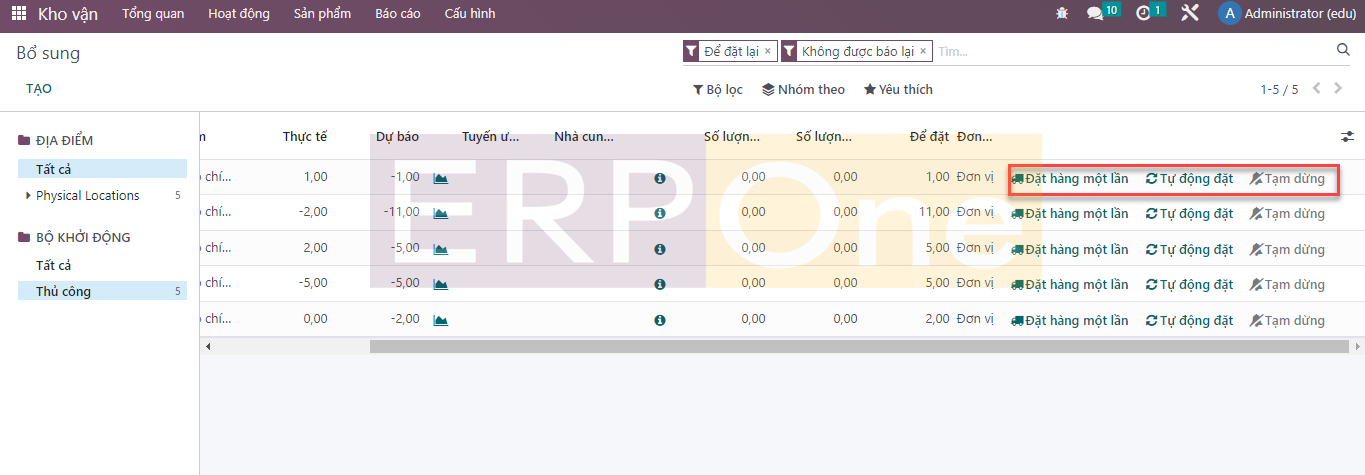Viewport: 1365px width, 475px height.
Task: Open column settings adjust icon
Action: click(1347, 137)
